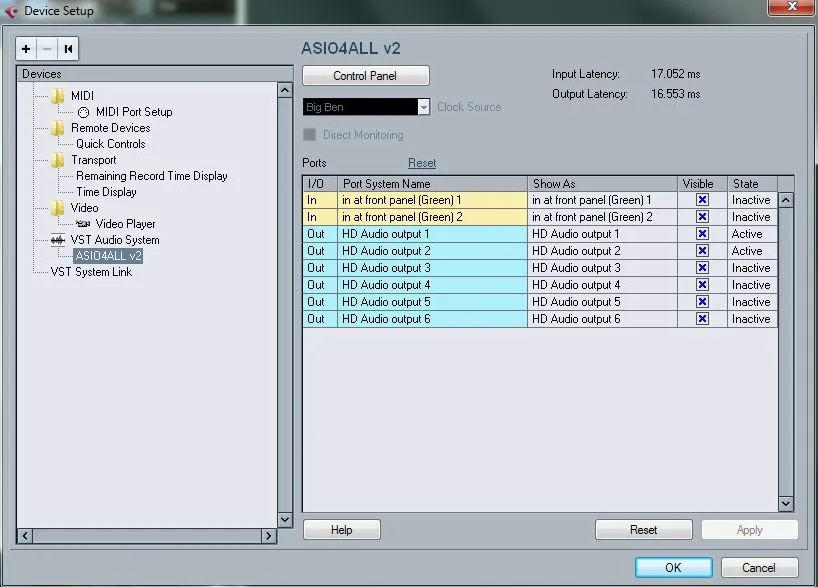818x587 pixels.
Task: Click the Reset link above ports
Action: (421, 163)
